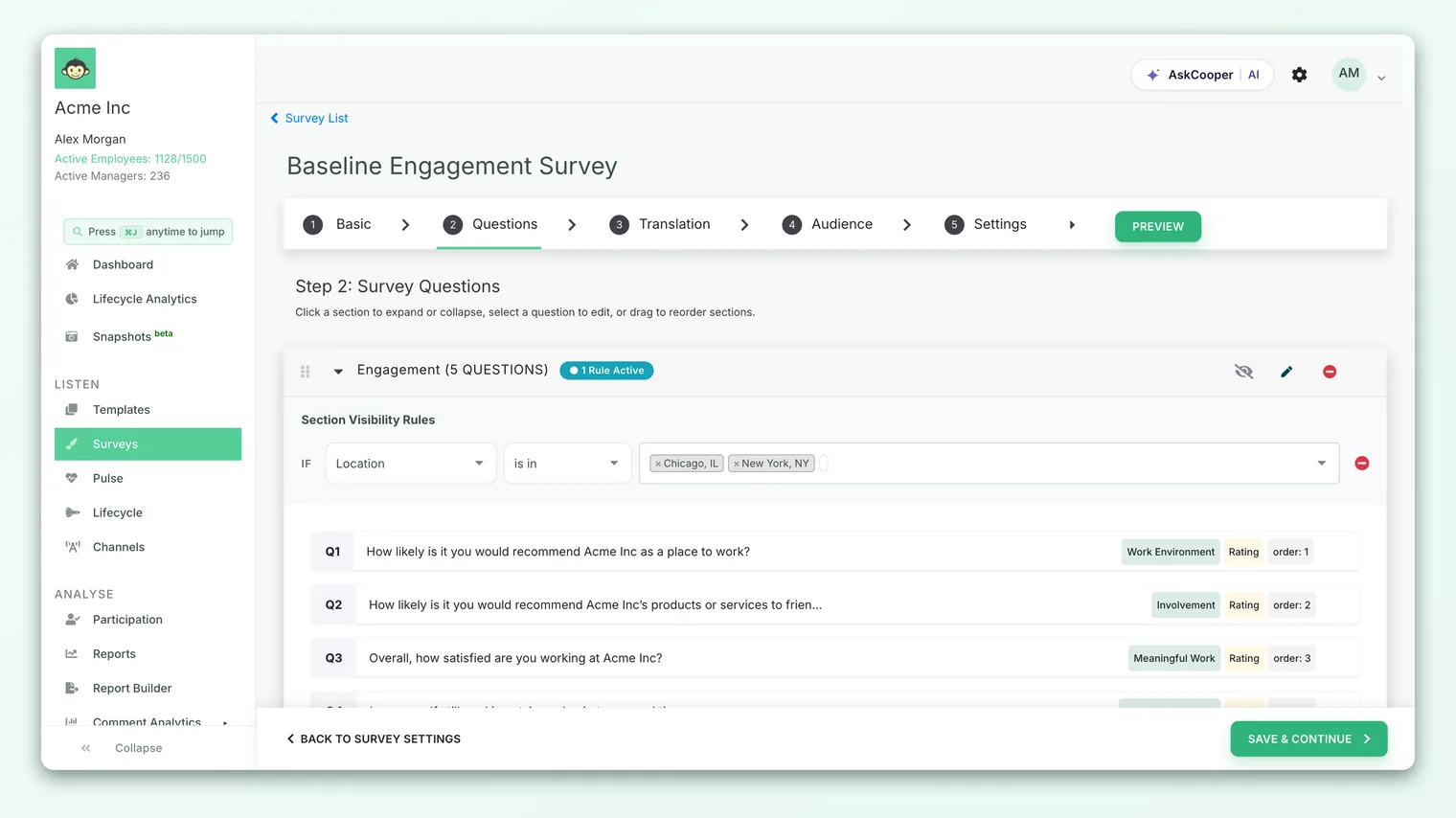1456x818 pixels.
Task: Select question Q1 about recommending Acme Inc
Action: [x=834, y=552]
